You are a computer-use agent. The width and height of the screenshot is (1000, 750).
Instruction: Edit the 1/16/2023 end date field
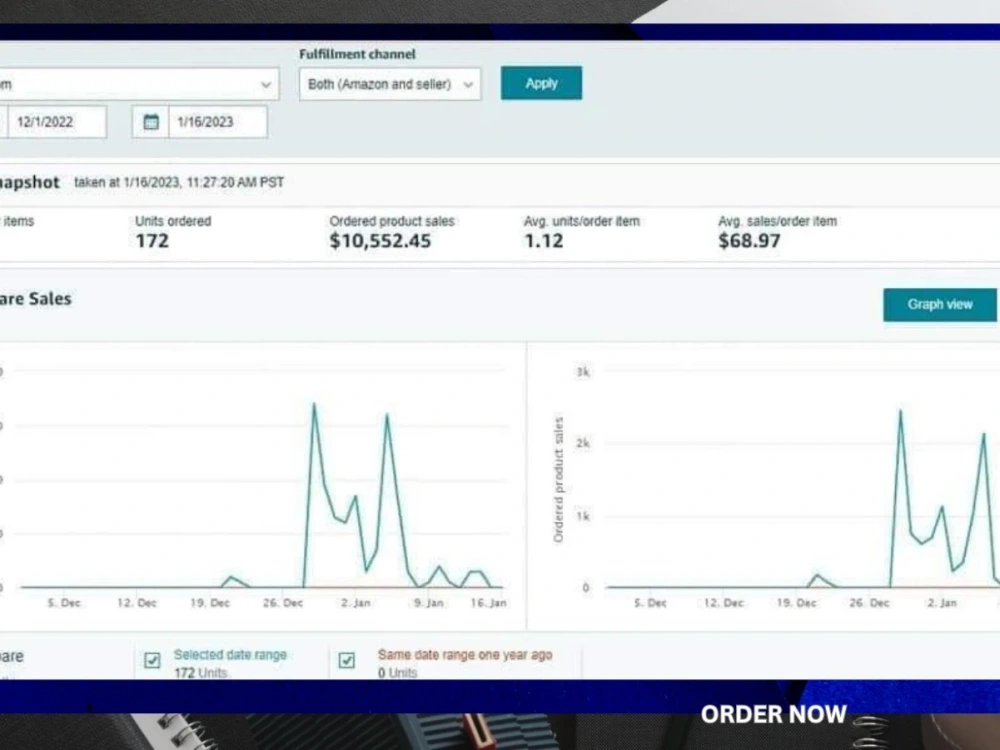(x=217, y=122)
